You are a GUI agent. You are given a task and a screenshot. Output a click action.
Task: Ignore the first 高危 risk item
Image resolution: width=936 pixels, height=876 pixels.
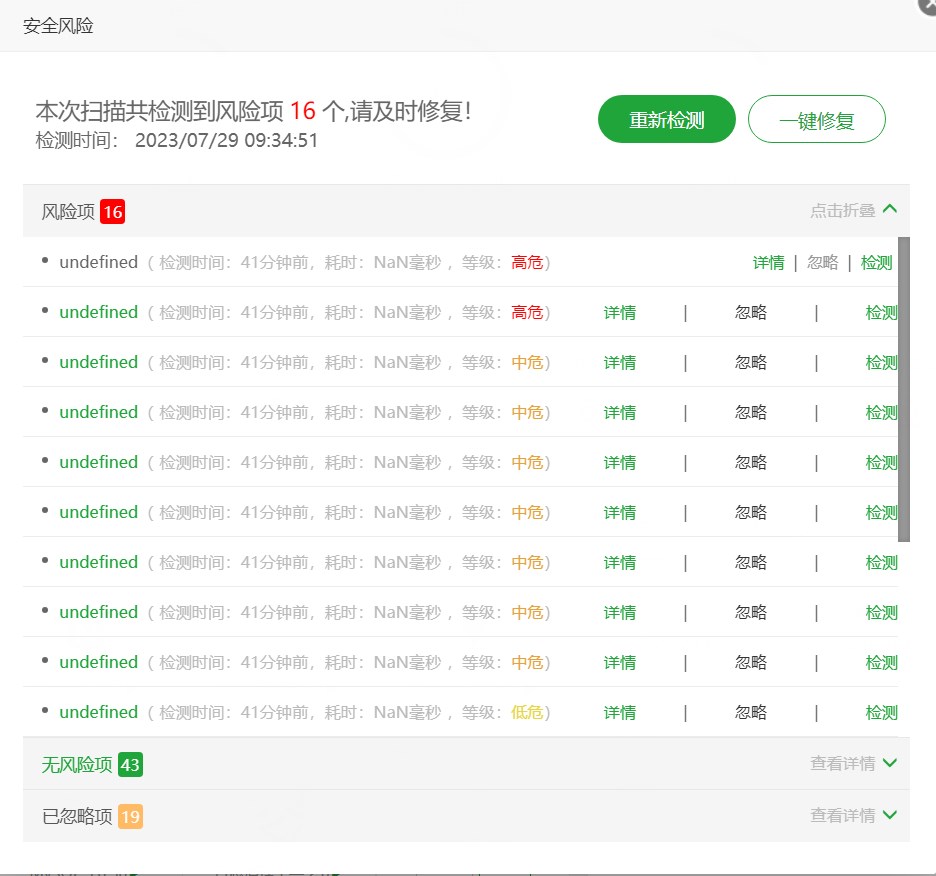pos(822,263)
